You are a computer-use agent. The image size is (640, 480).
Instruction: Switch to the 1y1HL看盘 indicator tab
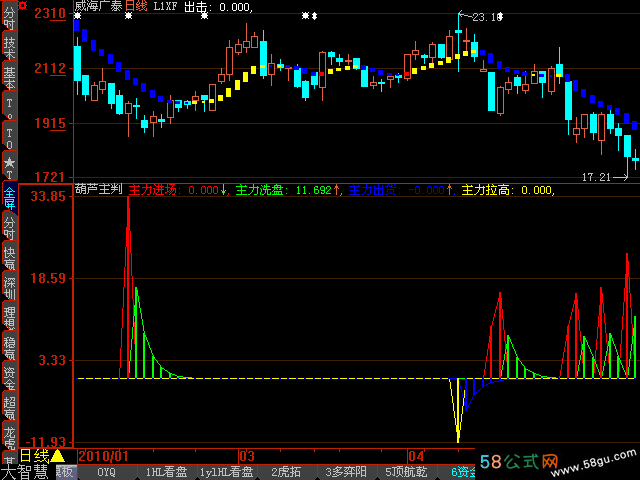click(x=227, y=472)
